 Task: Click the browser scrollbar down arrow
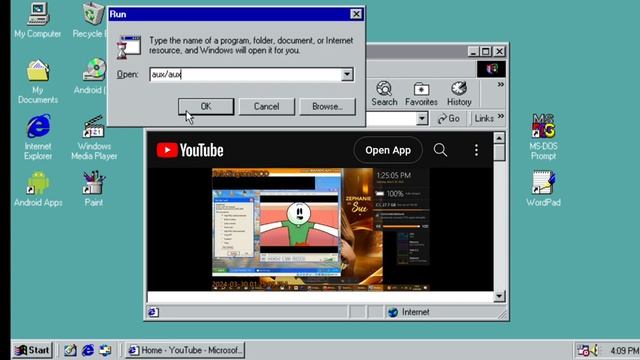tap(499, 296)
